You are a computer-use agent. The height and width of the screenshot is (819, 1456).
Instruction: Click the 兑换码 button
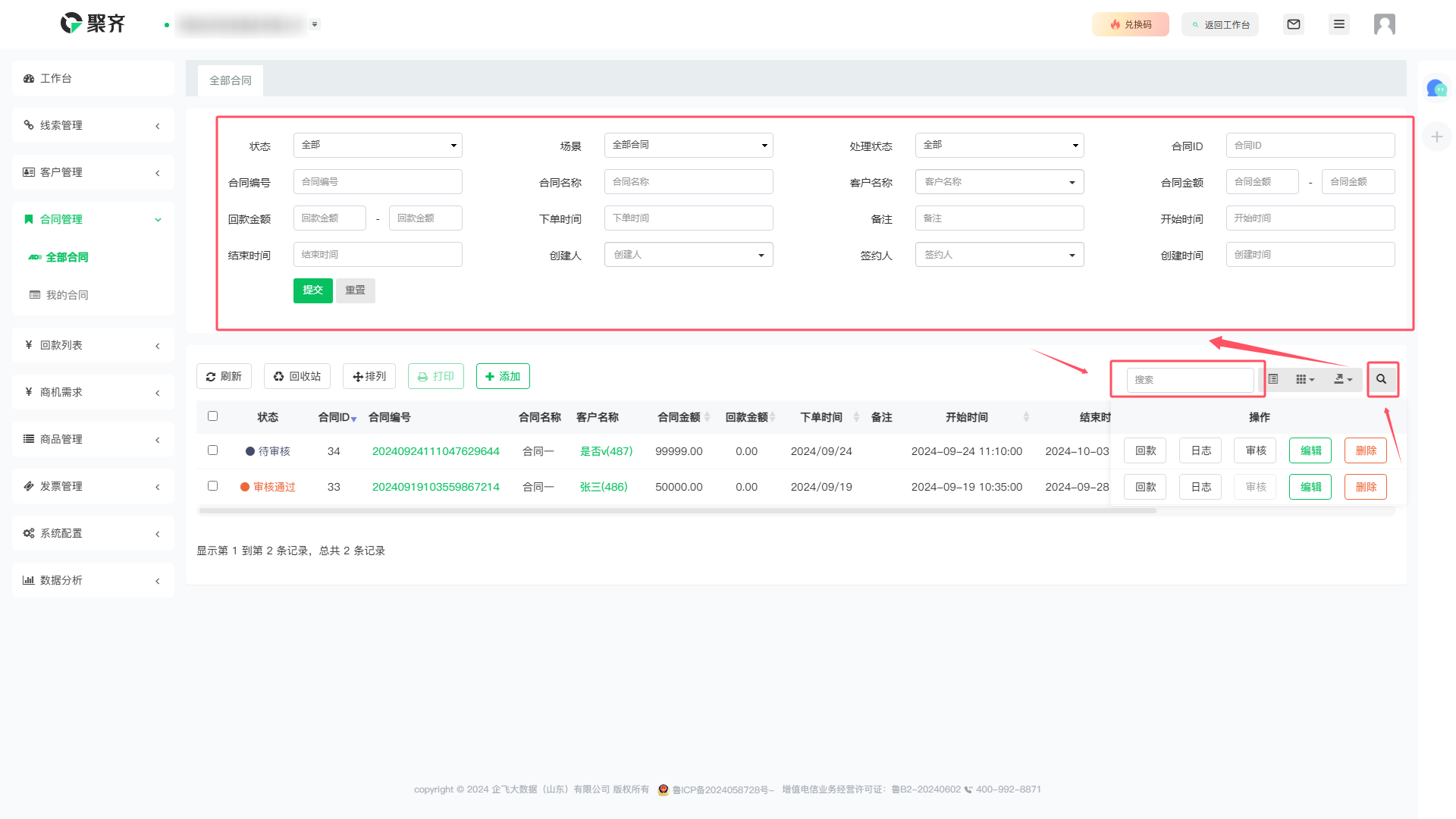point(1131,24)
